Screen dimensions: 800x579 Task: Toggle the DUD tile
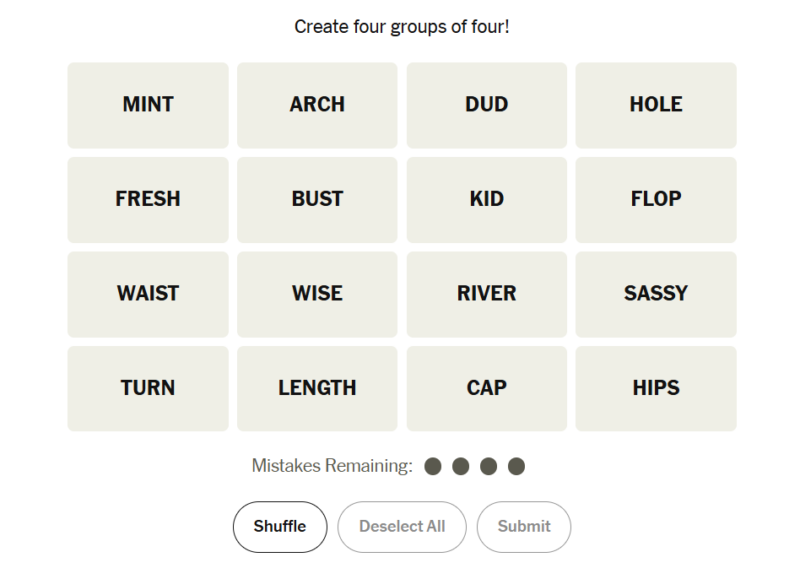(x=487, y=105)
